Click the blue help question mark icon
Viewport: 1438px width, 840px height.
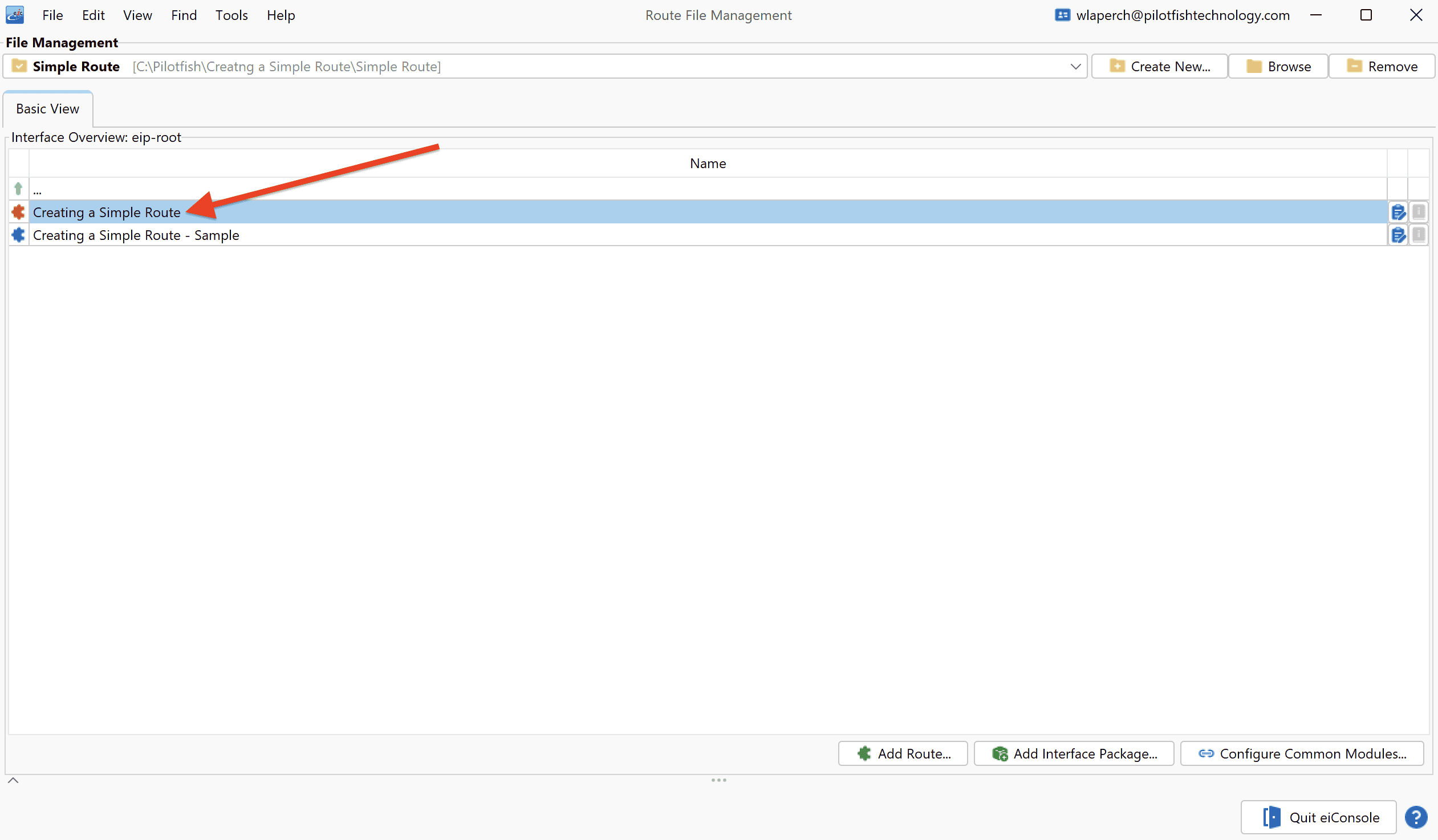pos(1416,817)
